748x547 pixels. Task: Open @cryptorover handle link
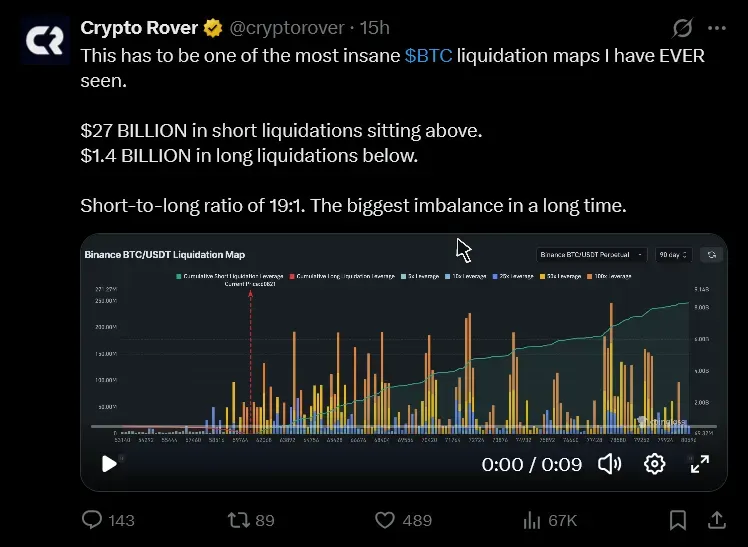point(287,28)
